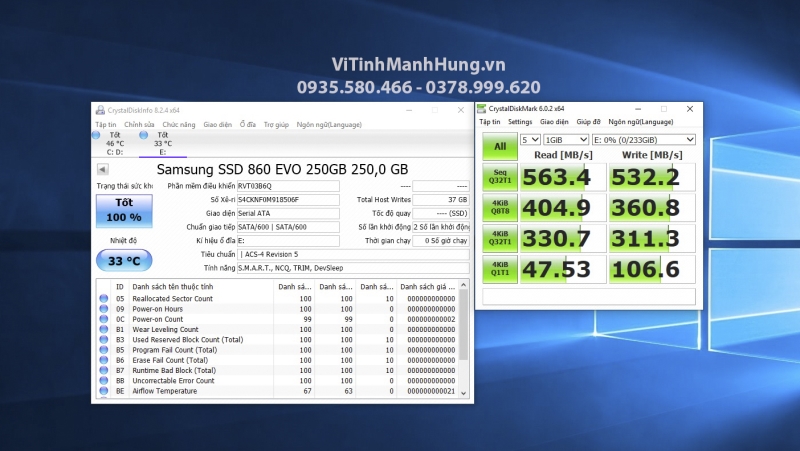The image size is (800, 451).
Task: Open the Giao diện menu in CrystalDiskMark
Action: [x=554, y=122]
